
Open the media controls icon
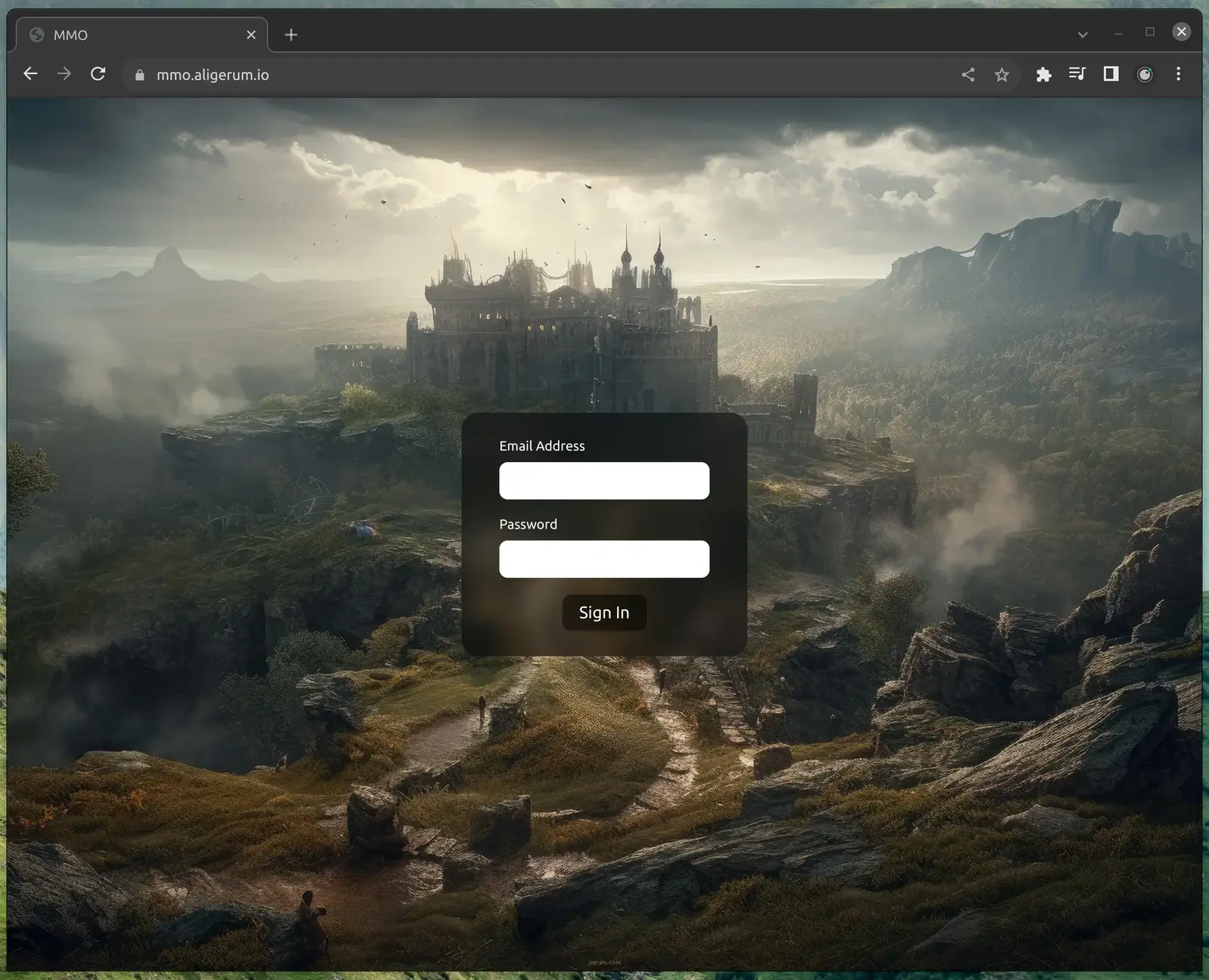(x=1077, y=74)
